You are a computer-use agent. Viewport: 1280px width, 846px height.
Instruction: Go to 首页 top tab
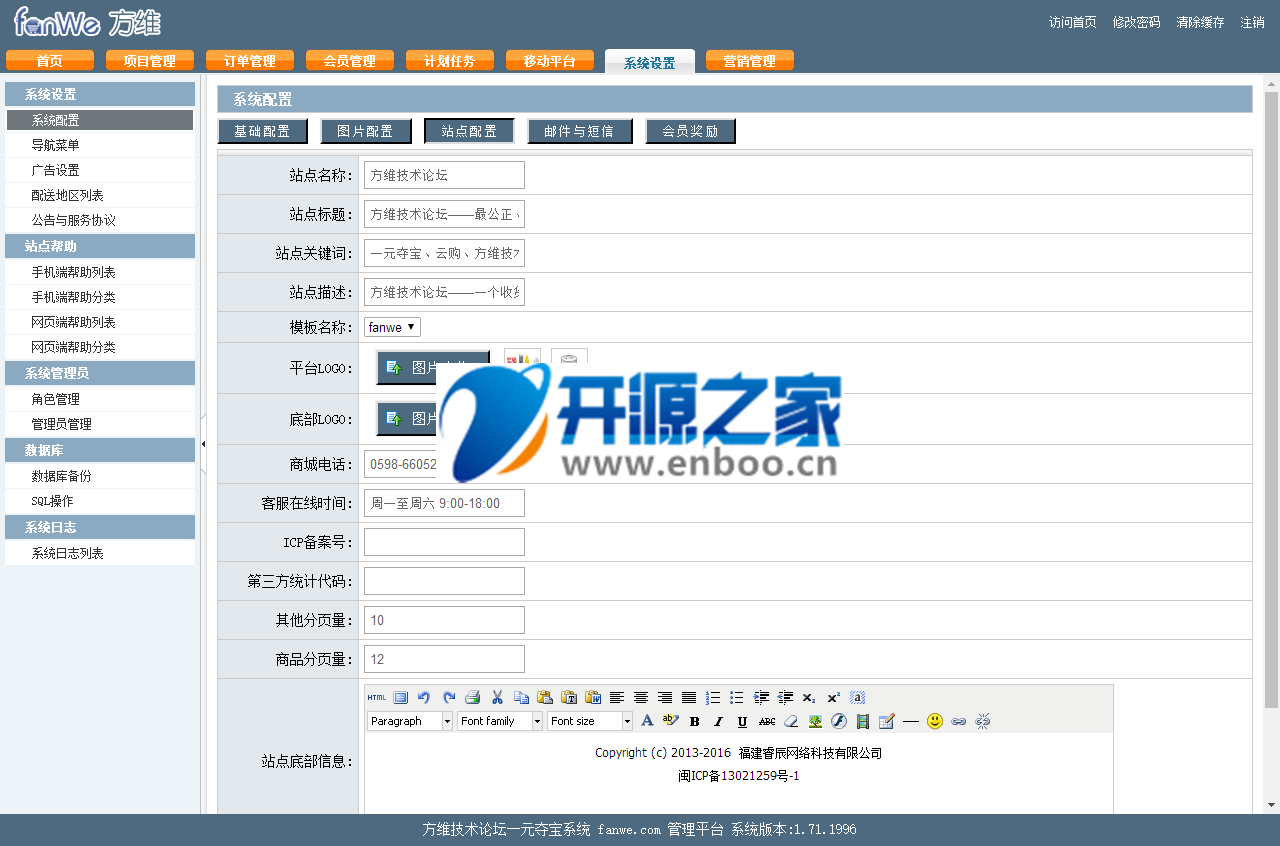click(50, 61)
